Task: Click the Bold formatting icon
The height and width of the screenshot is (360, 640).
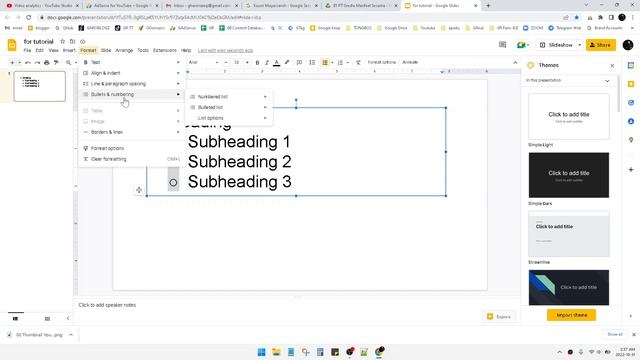Action: pyautogui.click(x=257, y=62)
